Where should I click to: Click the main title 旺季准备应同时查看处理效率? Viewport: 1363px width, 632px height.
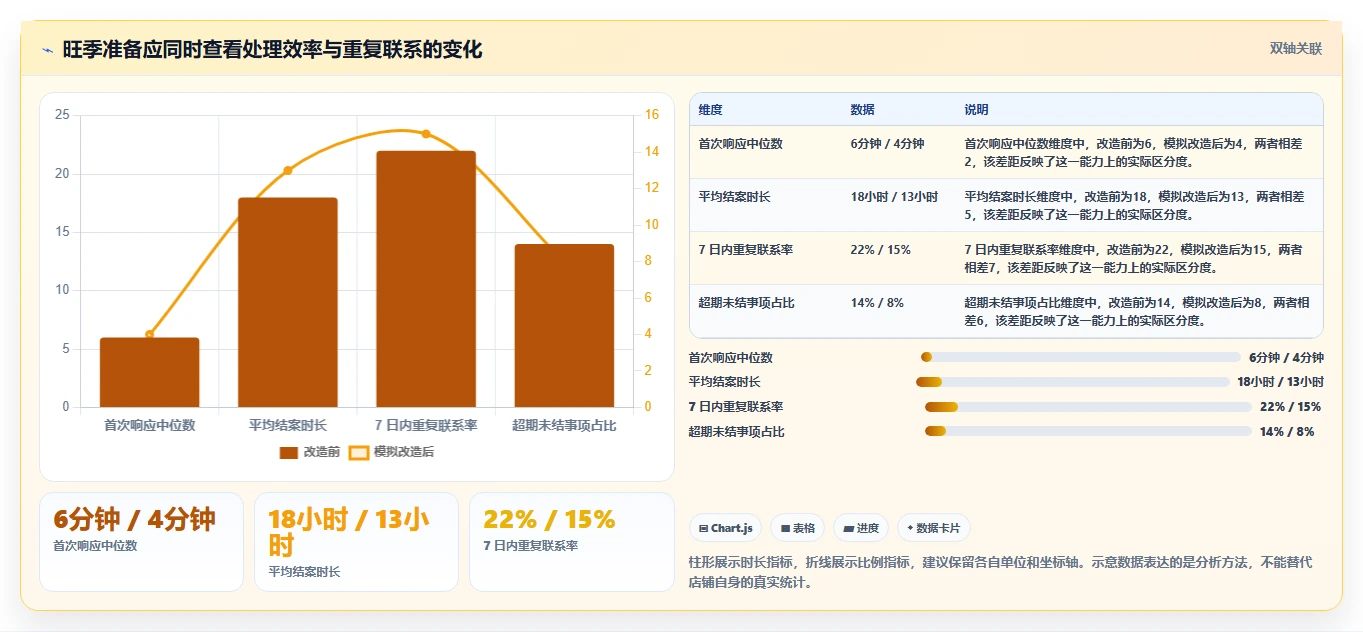[272, 50]
